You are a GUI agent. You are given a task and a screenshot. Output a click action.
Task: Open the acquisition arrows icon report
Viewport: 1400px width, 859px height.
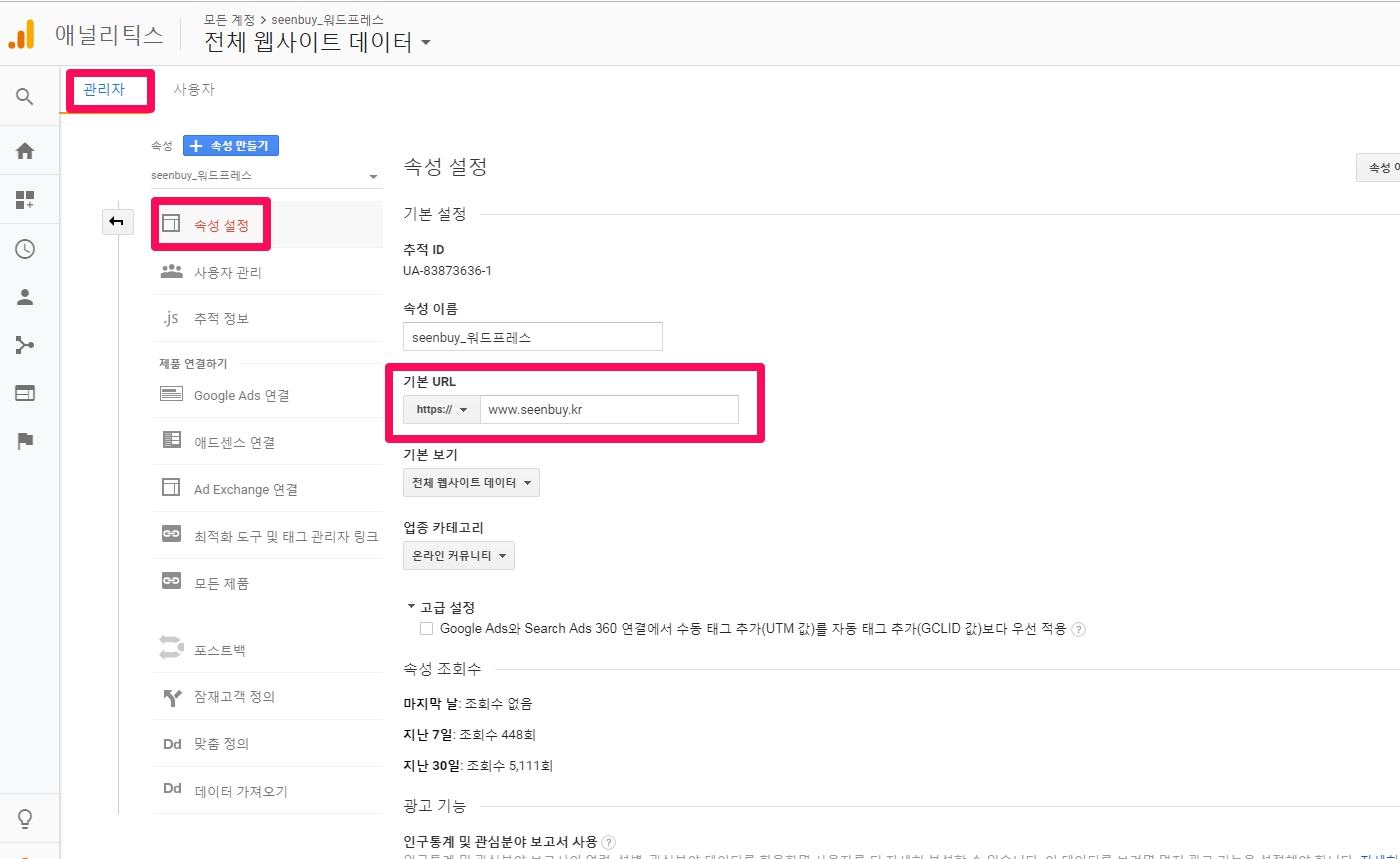(25, 345)
